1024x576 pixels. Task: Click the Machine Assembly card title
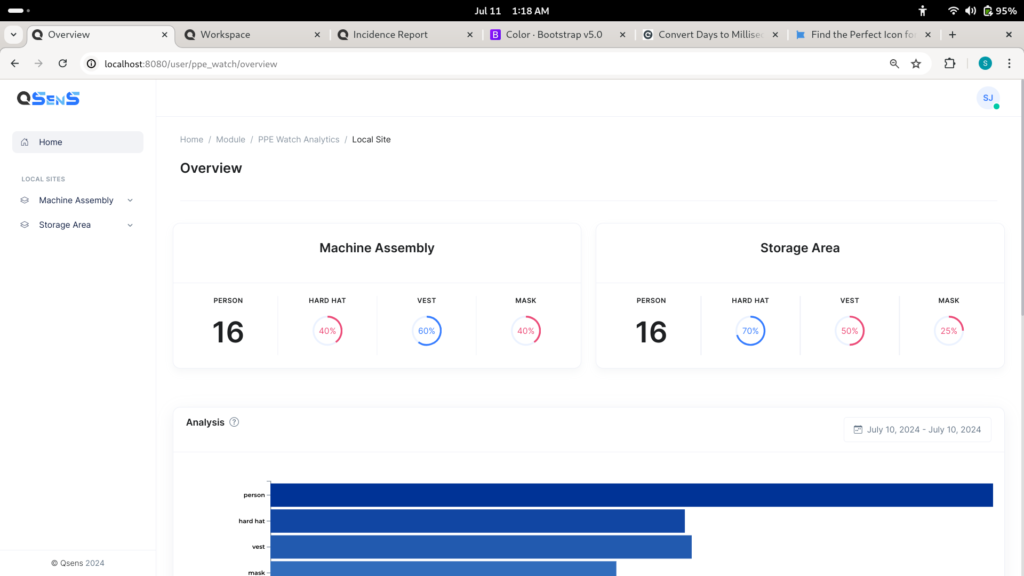(377, 248)
